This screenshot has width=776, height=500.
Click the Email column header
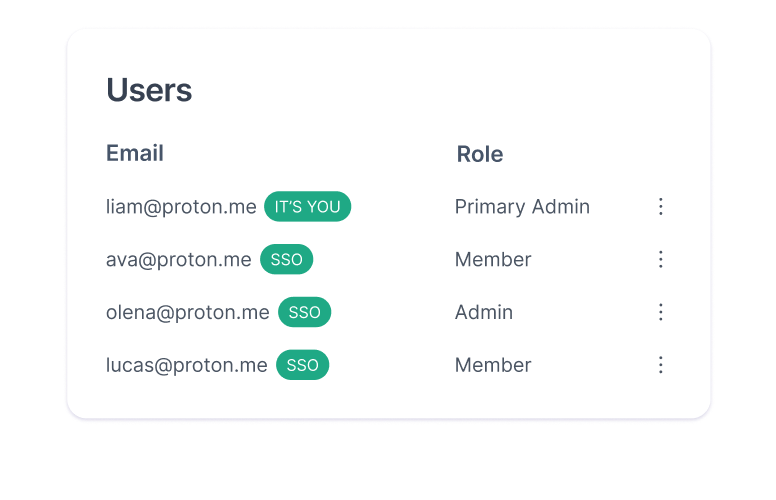tap(135, 153)
